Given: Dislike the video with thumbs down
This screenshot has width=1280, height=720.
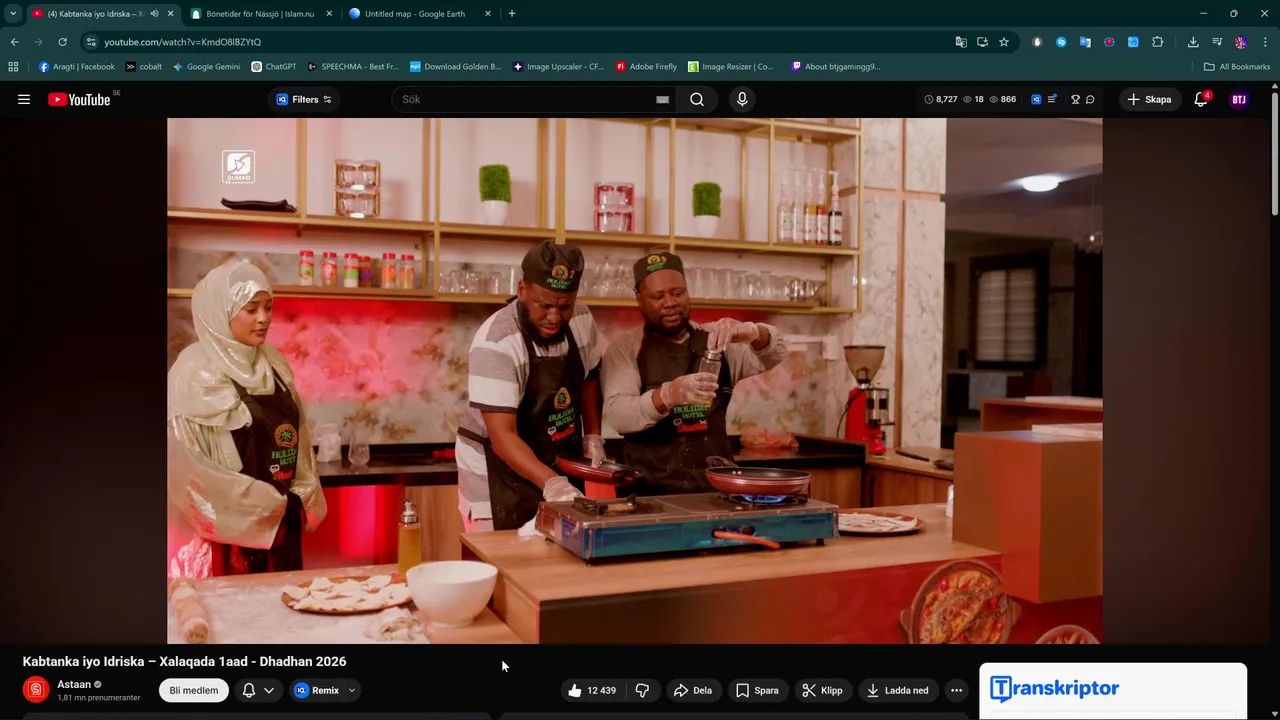Looking at the screenshot, I should click(x=642, y=690).
